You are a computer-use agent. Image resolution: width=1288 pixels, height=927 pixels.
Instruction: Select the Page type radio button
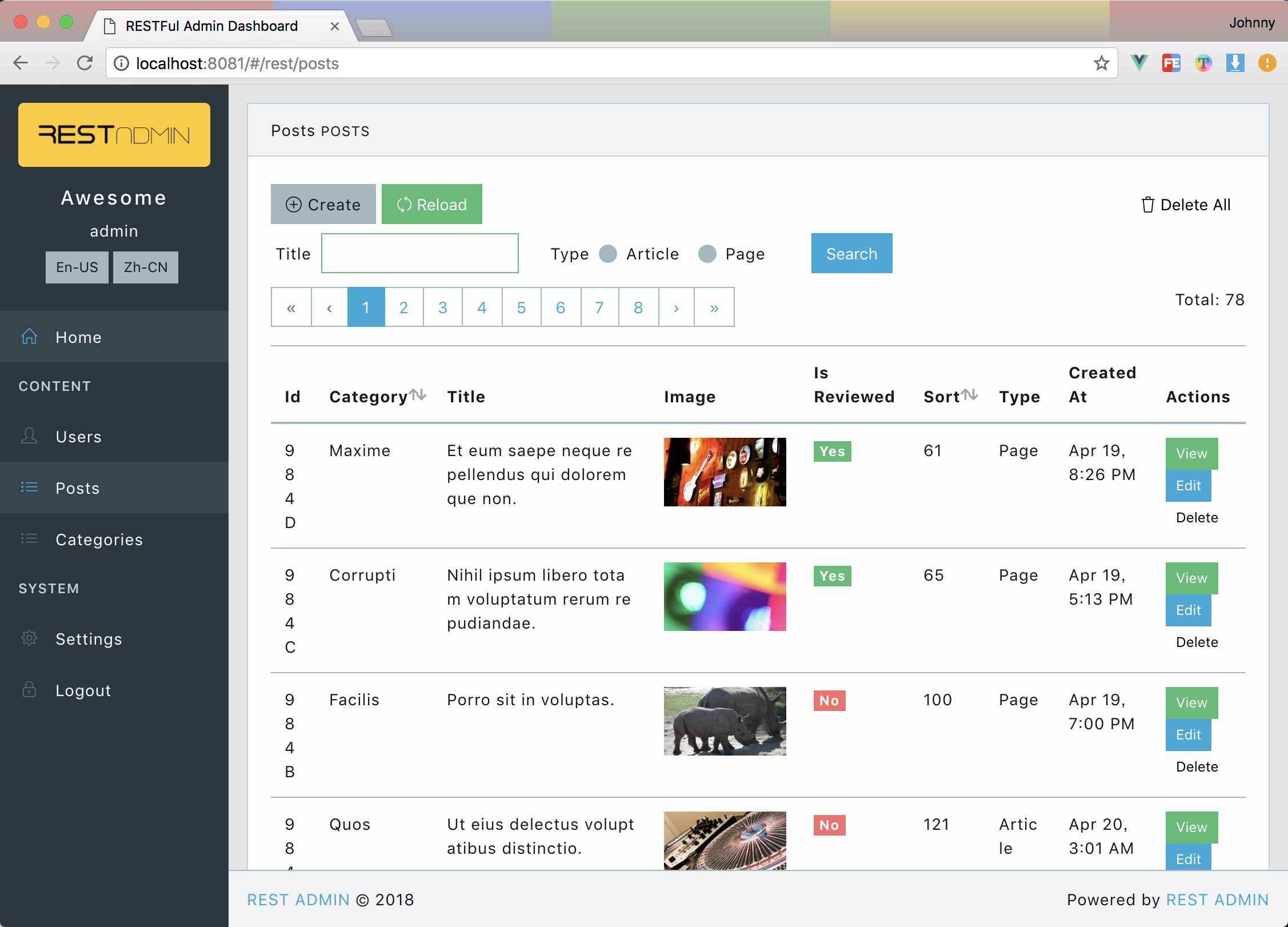click(x=707, y=254)
